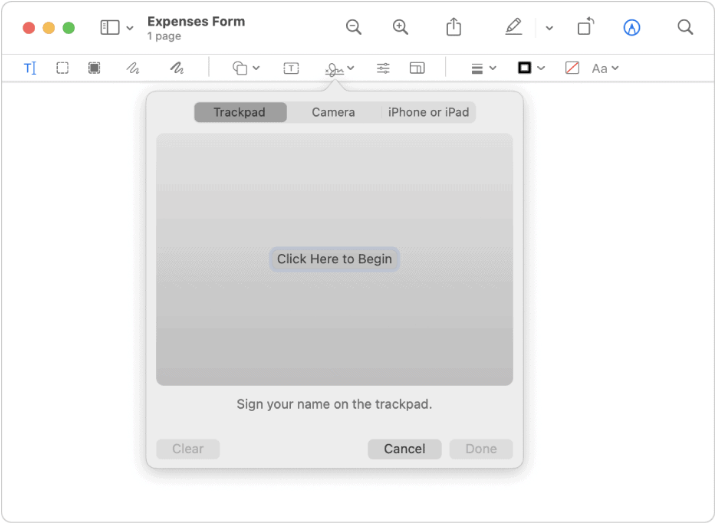Select the Rectangular Selection tool
The width and height of the screenshot is (715, 523).
[62, 68]
